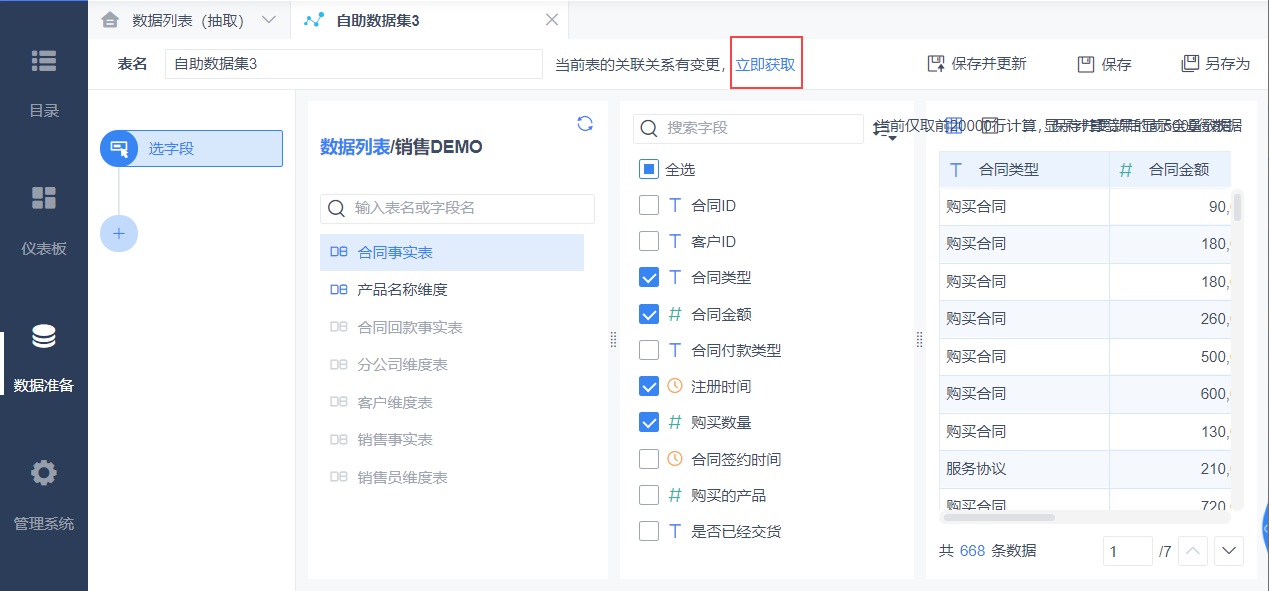Expand the 数据列表(抽取) tab dropdown arrow
Viewport: 1269px width, 591px height.
[x=268, y=20]
